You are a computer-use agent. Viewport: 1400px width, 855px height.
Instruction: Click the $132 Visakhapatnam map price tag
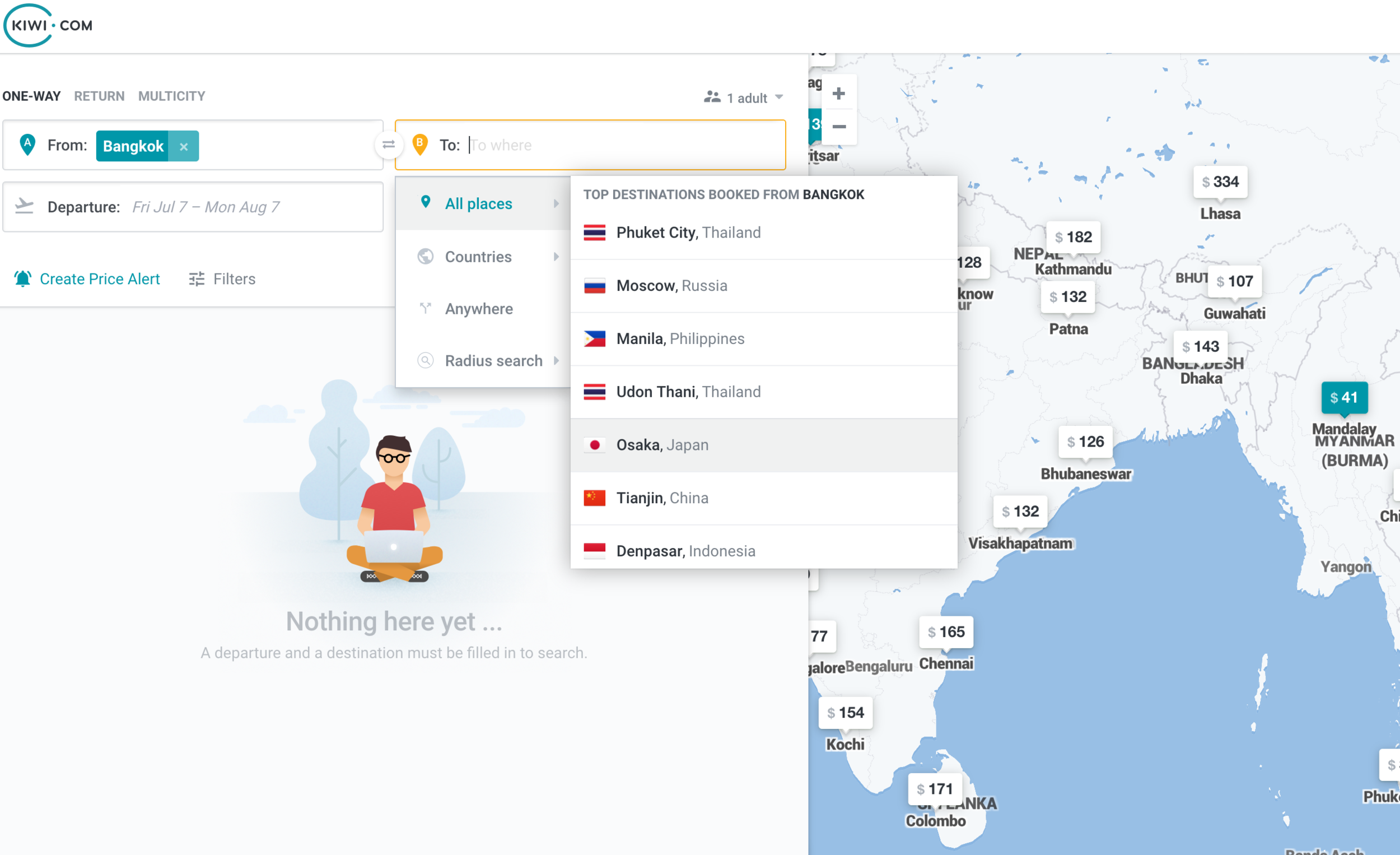tap(1020, 511)
